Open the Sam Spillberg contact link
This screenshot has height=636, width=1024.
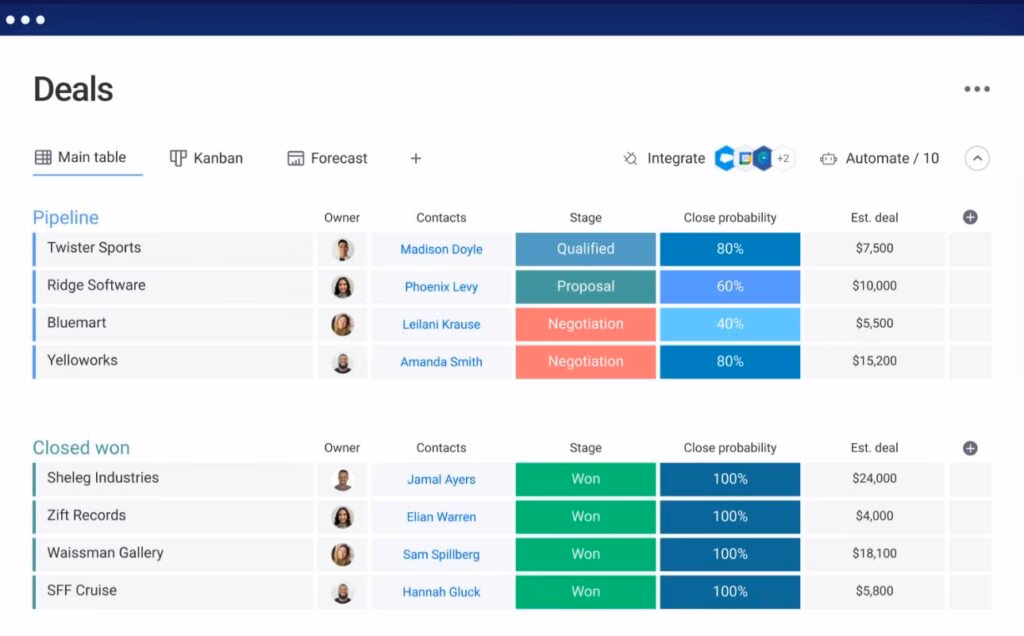tap(441, 554)
